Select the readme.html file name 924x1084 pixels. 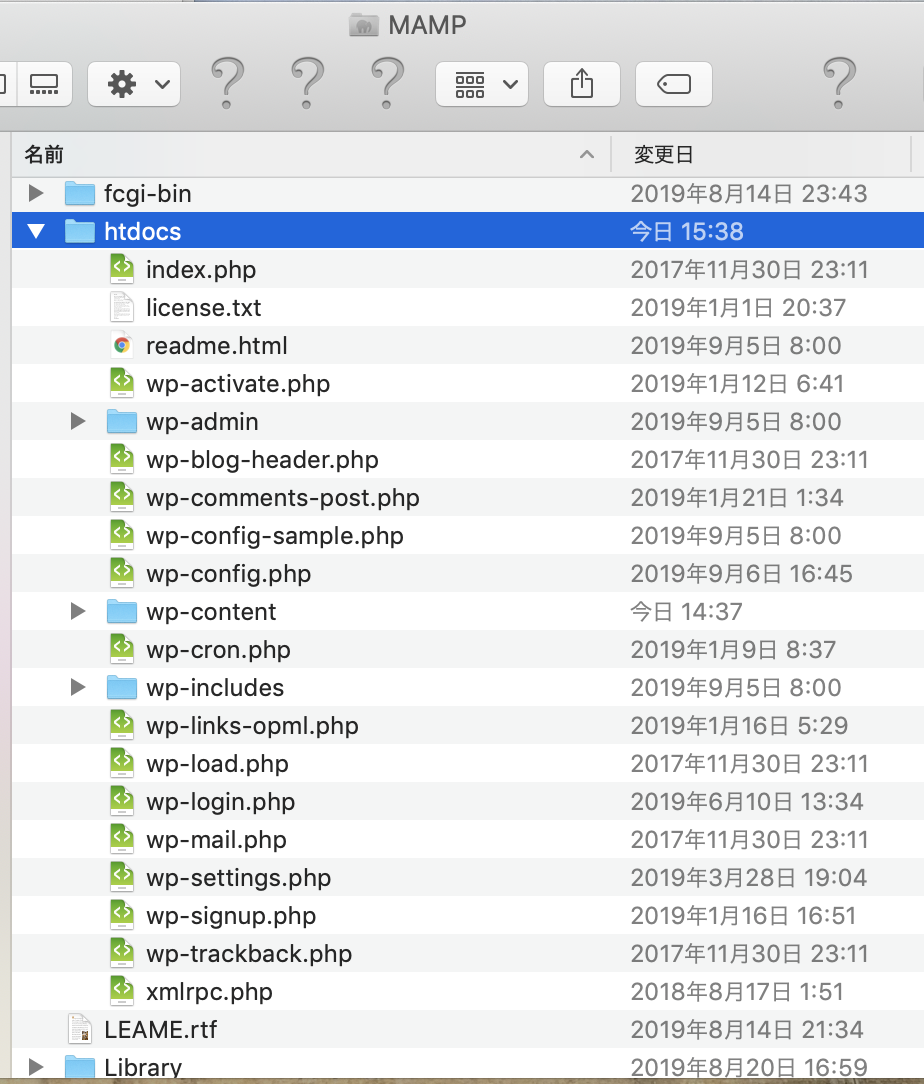click(217, 346)
